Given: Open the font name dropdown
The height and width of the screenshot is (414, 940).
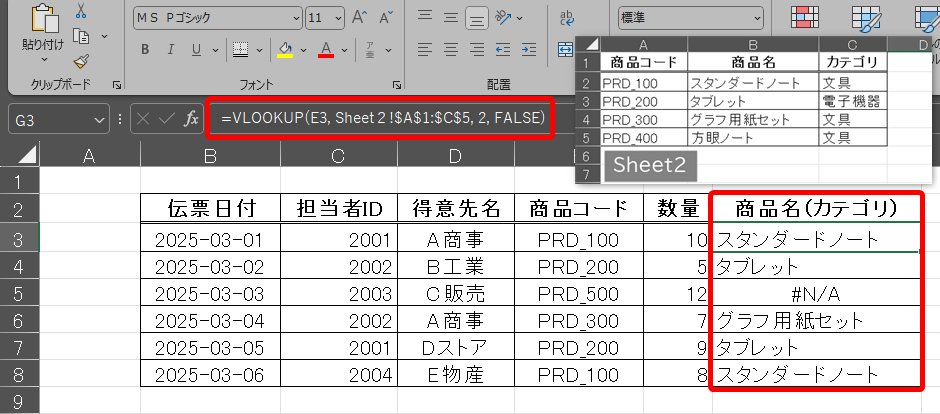Looking at the screenshot, I should (x=293, y=18).
